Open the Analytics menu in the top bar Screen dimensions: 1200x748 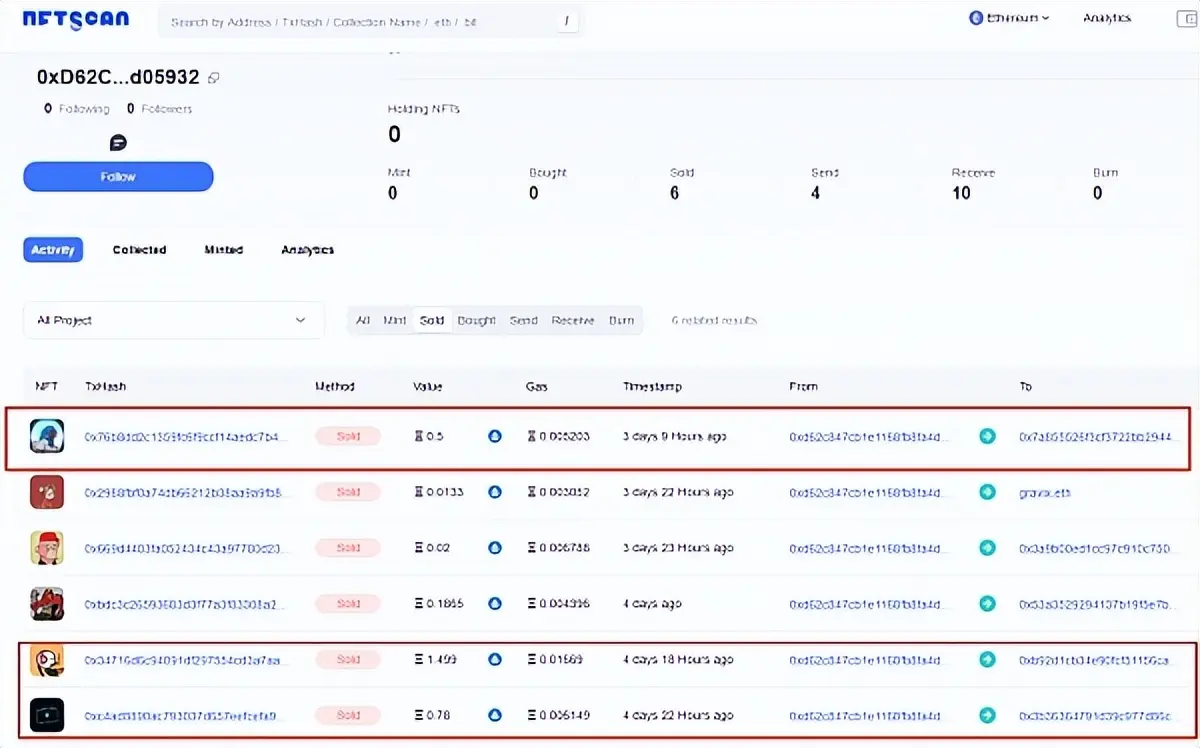1107,18
